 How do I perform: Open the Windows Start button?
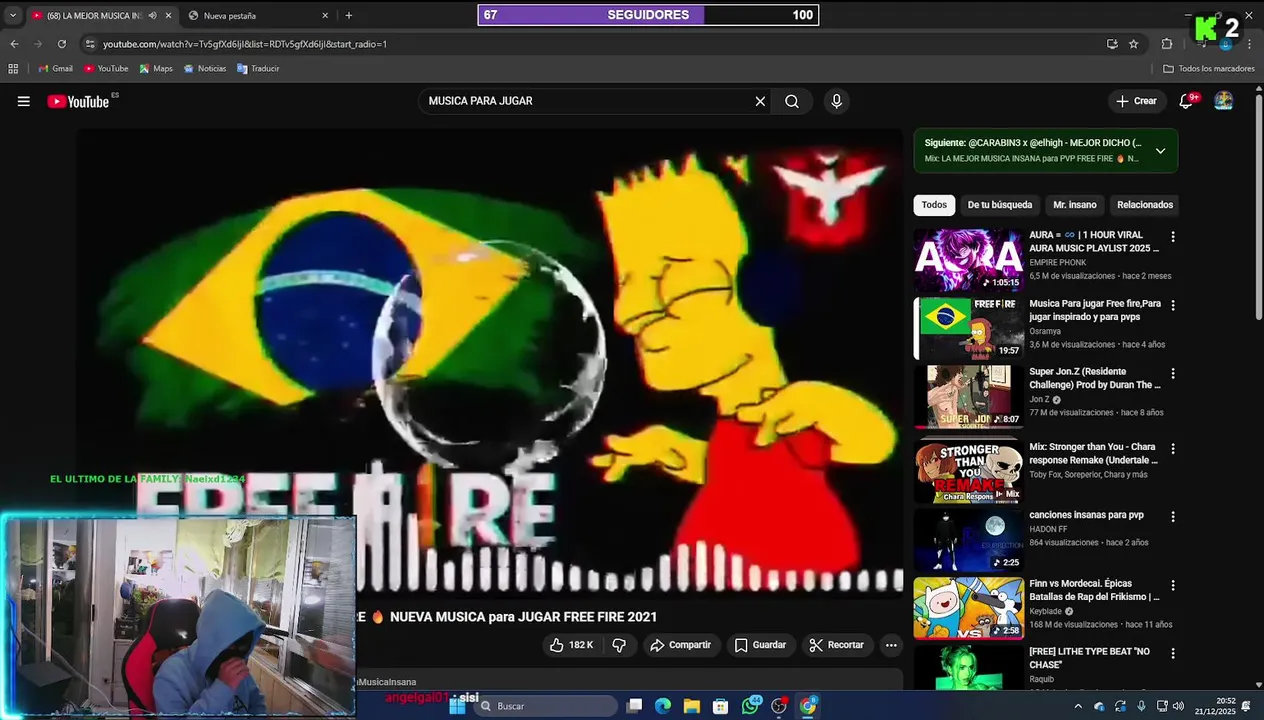click(x=457, y=706)
